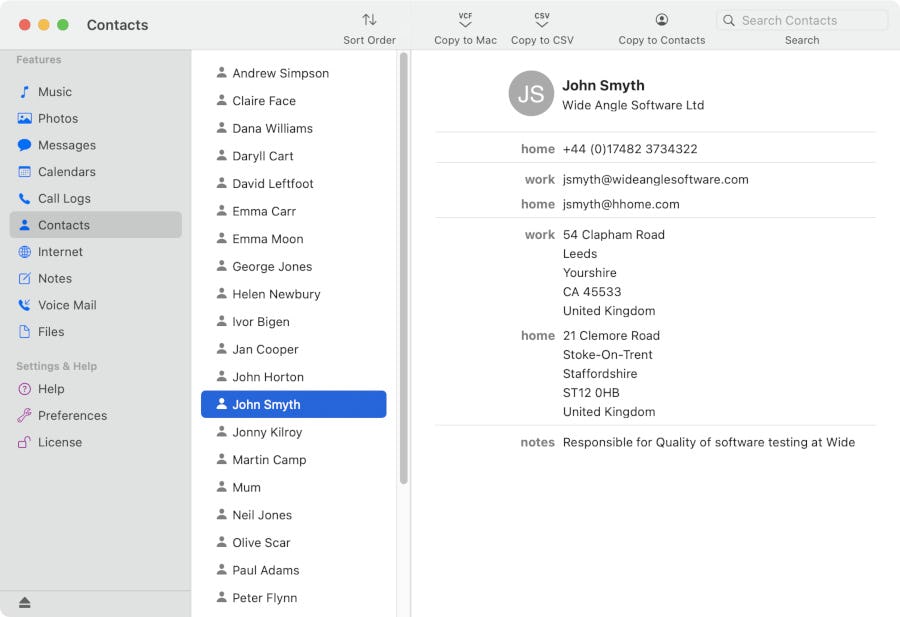The image size is (900, 617).
Task: Open the Notes section
Action: [56, 278]
